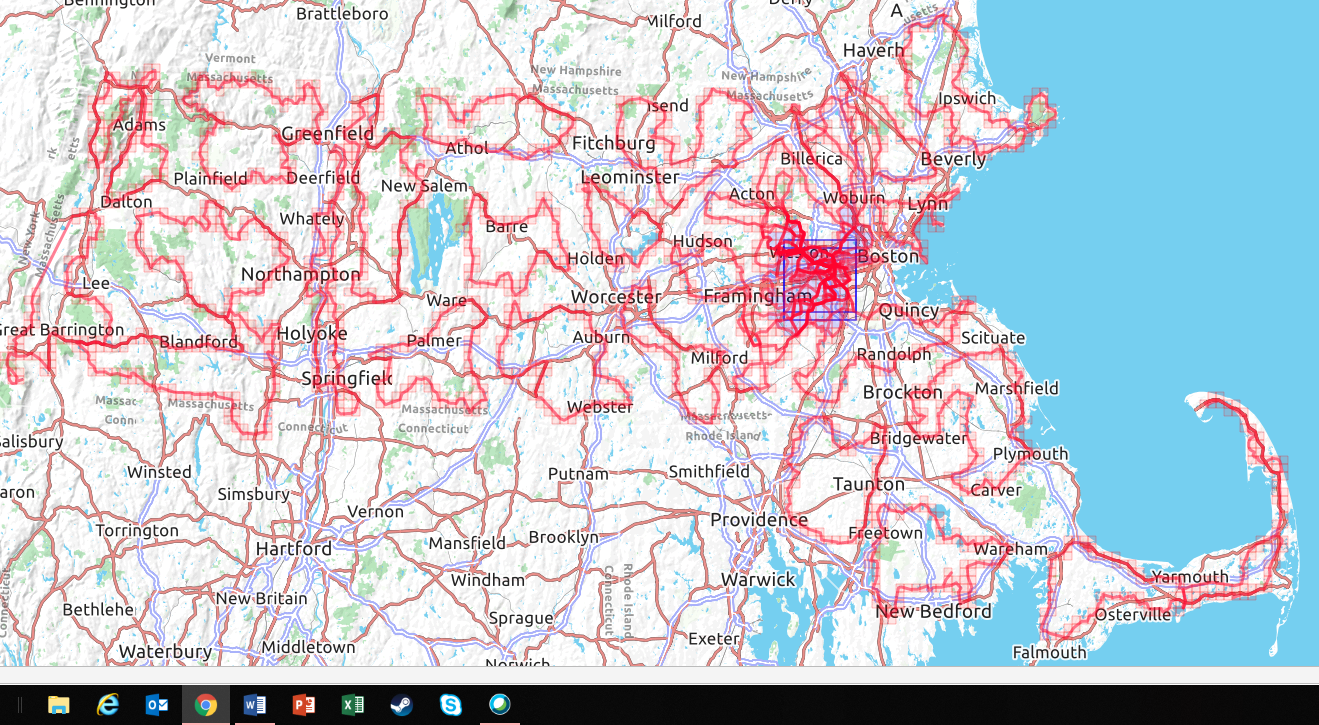The image size is (1319, 725).
Task: Launch Steam from the taskbar
Action: click(x=401, y=705)
